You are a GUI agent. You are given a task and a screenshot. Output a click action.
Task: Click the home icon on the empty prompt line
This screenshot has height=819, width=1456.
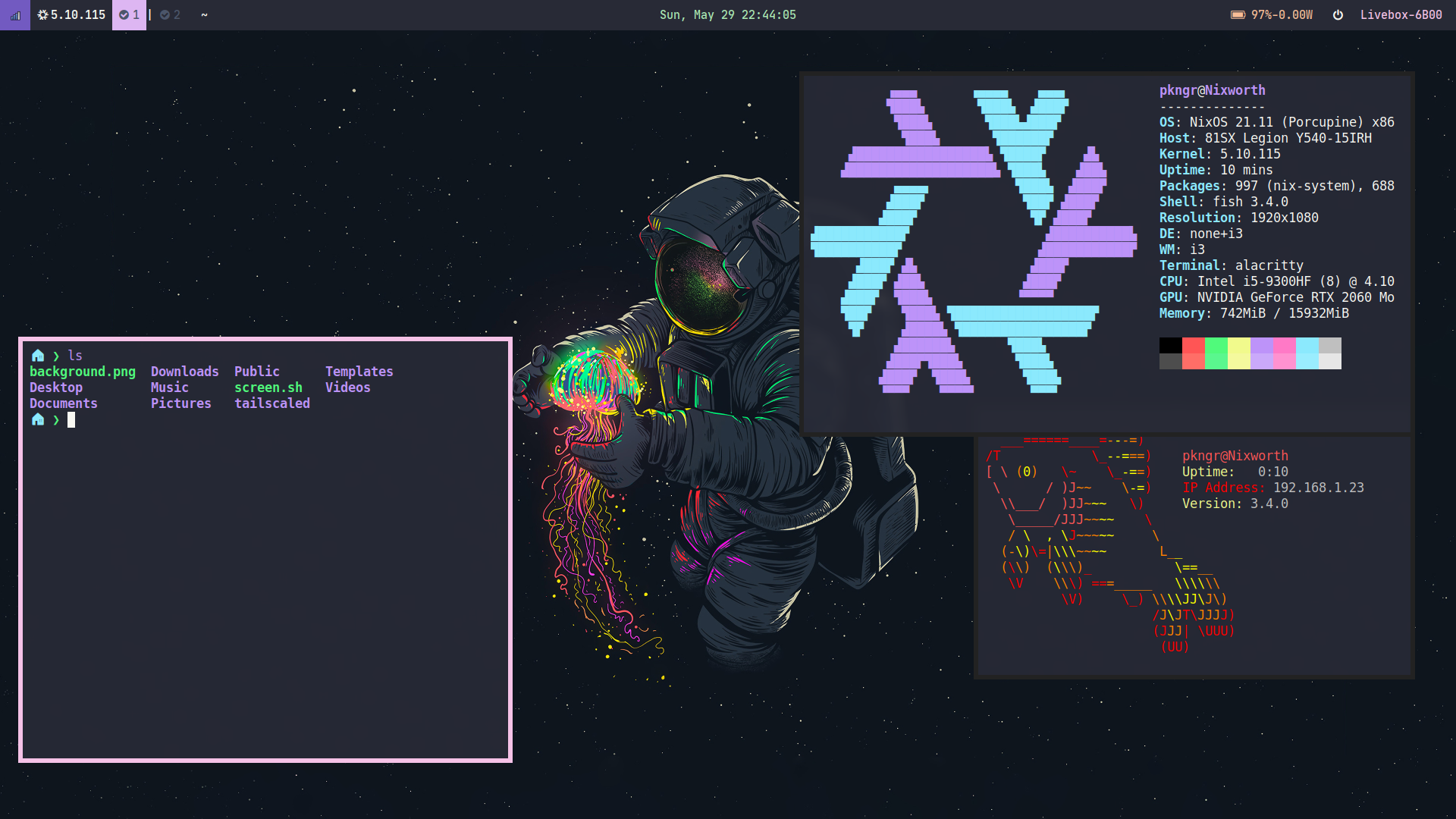click(38, 419)
